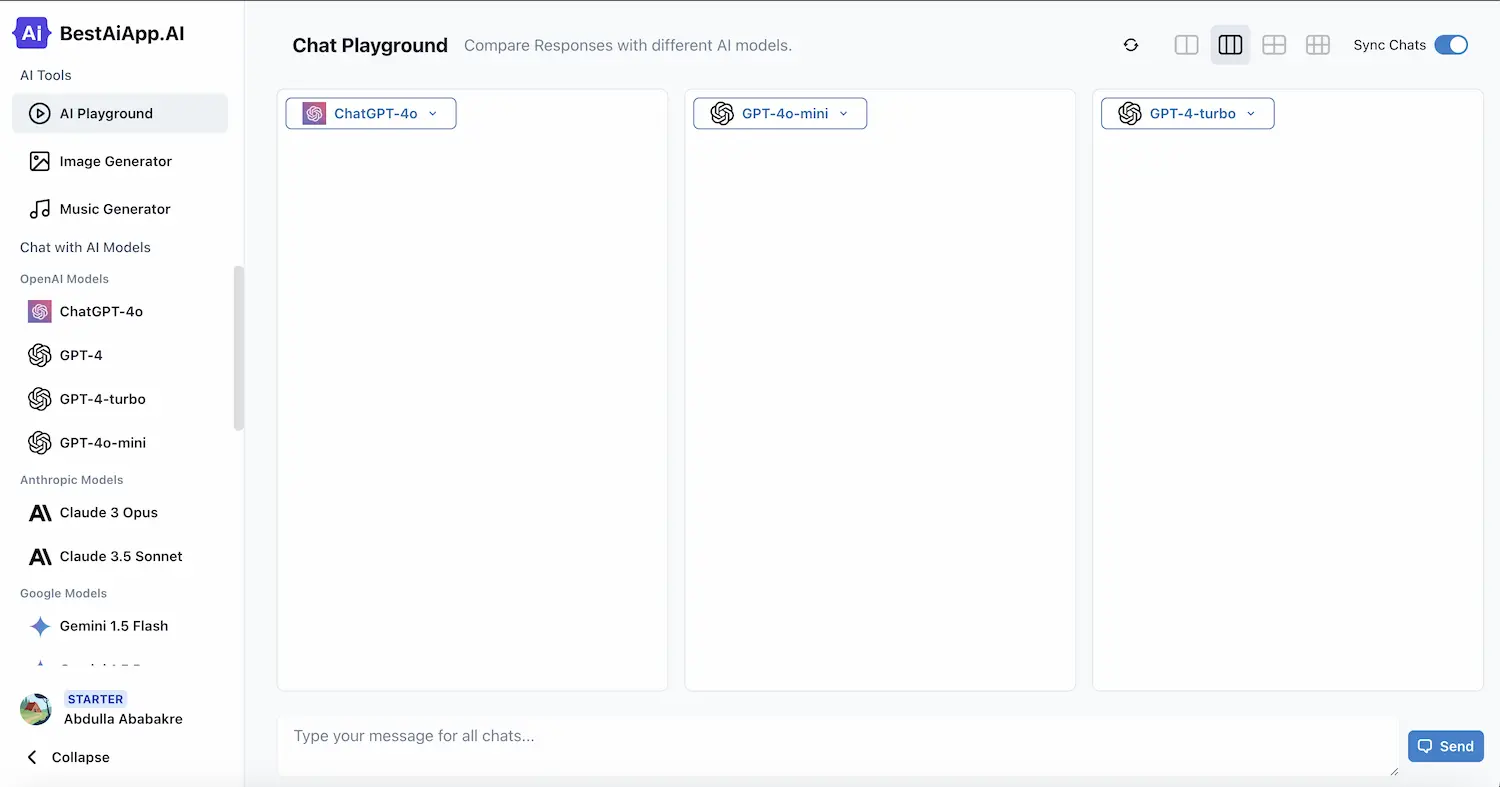
Task: Click the BestAiApp.AI logo icon
Action: coord(31,33)
